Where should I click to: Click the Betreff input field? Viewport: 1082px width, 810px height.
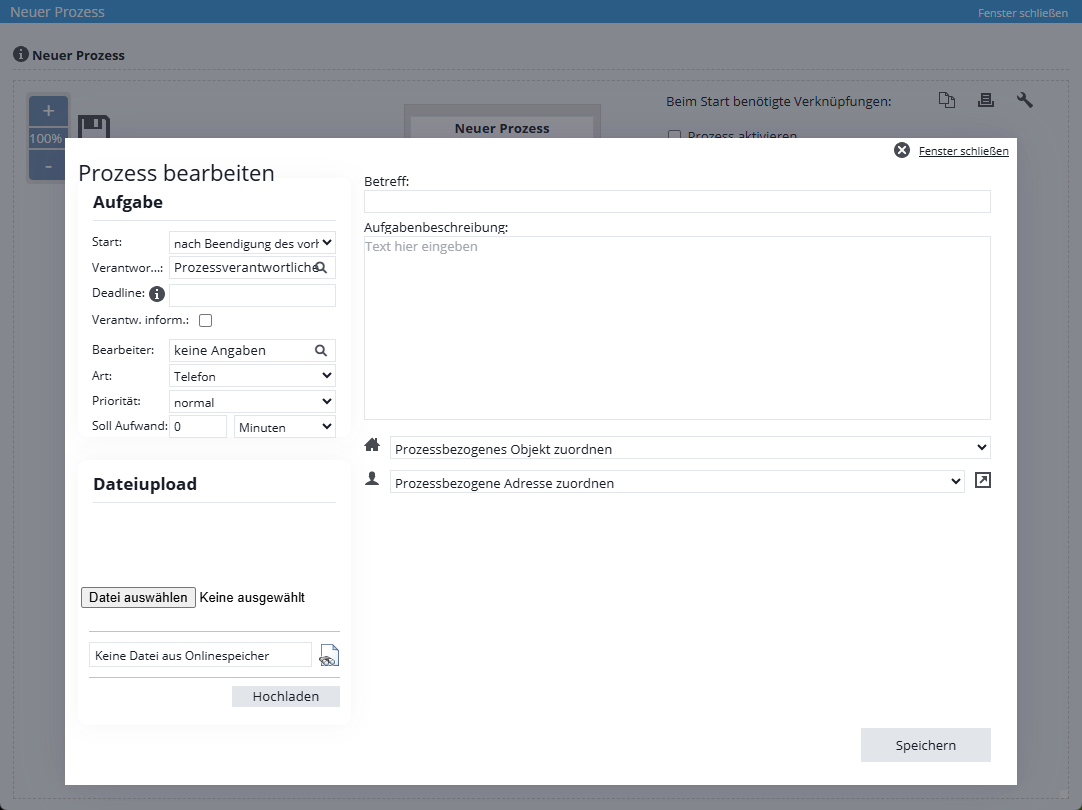677,202
